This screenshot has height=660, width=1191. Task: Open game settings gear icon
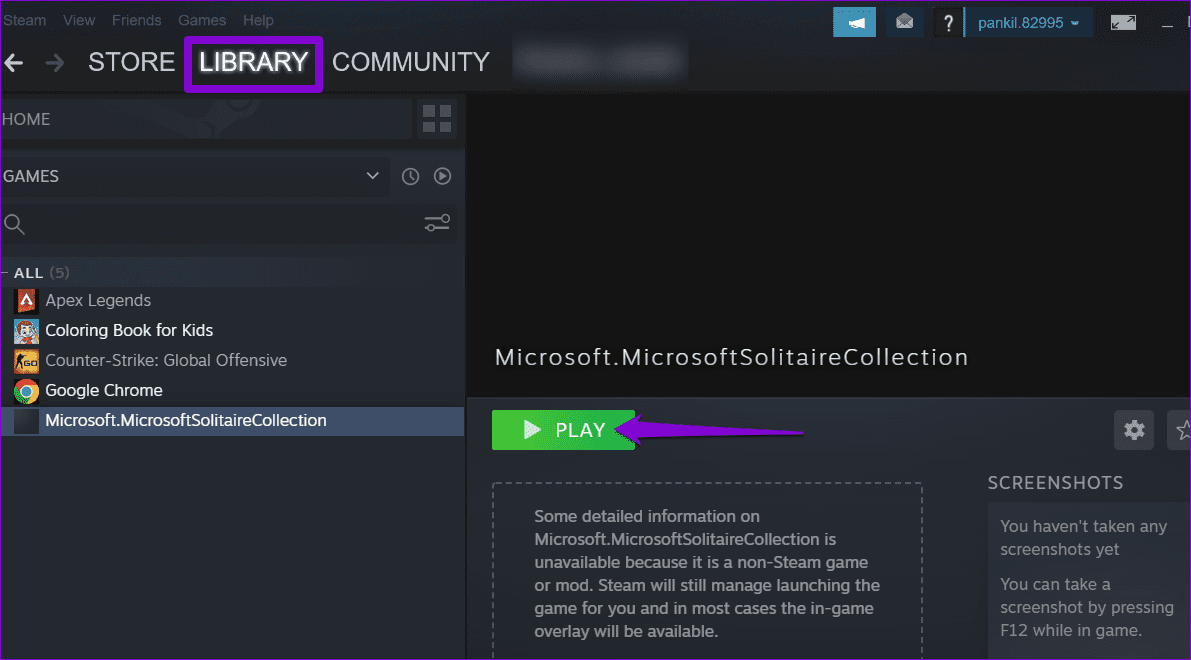1134,430
